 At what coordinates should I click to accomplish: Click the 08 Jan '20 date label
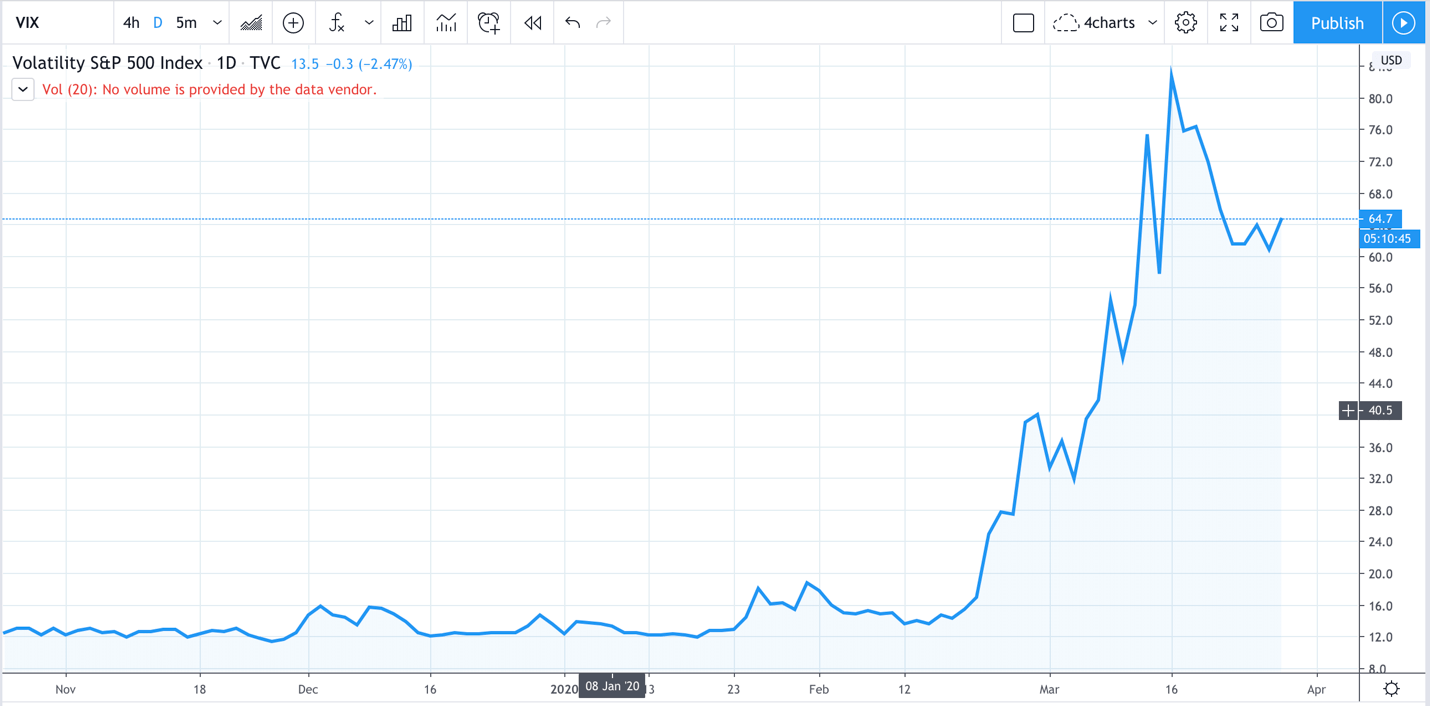click(612, 686)
